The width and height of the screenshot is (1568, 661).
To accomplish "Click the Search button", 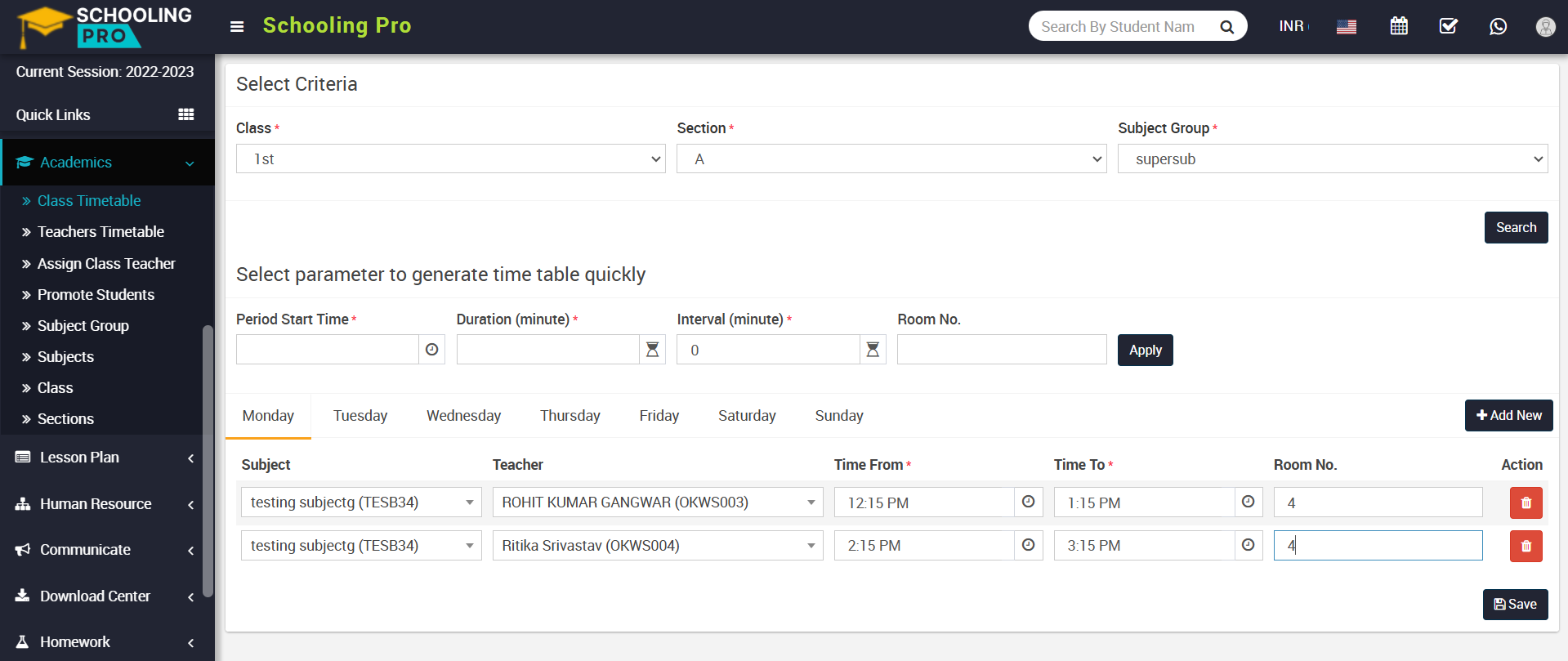I will coord(1516,227).
